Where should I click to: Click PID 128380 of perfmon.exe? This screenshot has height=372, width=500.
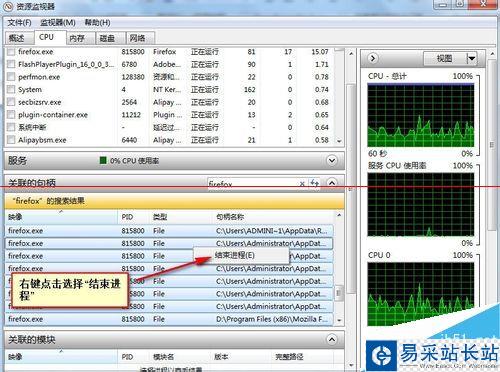133,77
